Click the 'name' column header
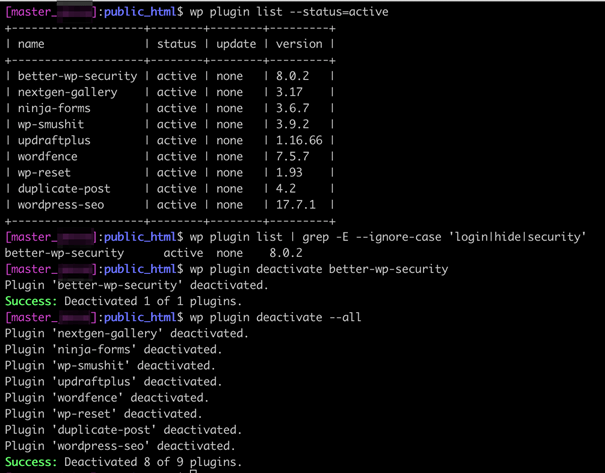Screen dimensions: 605x473 (31, 44)
